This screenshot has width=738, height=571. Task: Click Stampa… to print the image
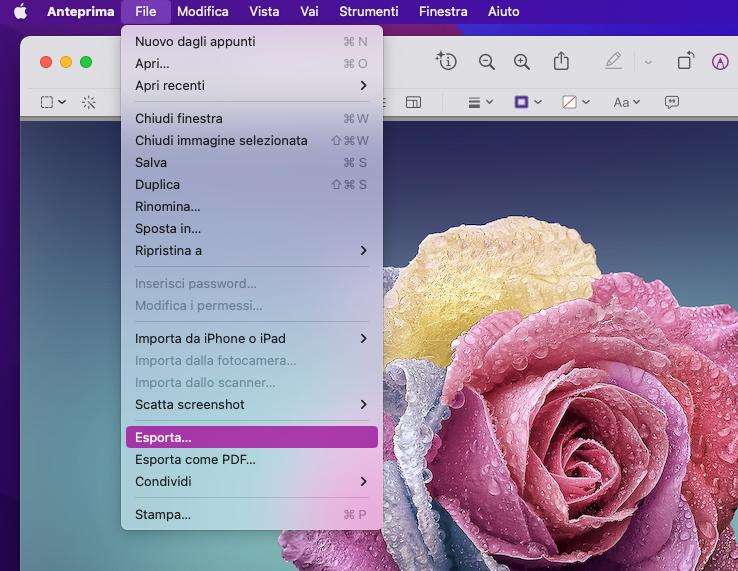(163, 515)
